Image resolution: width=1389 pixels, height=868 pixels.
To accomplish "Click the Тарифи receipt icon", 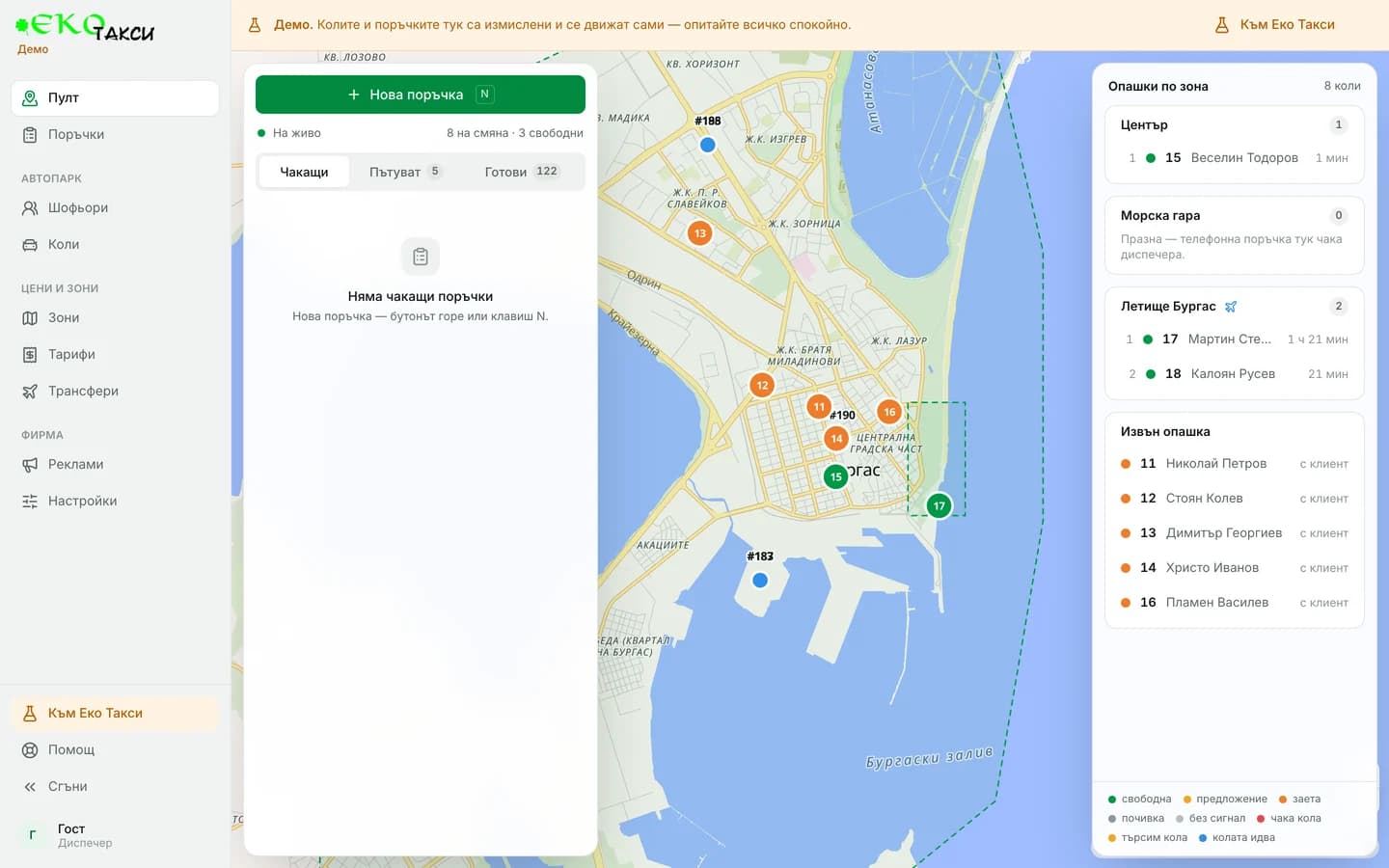I will click(30, 354).
